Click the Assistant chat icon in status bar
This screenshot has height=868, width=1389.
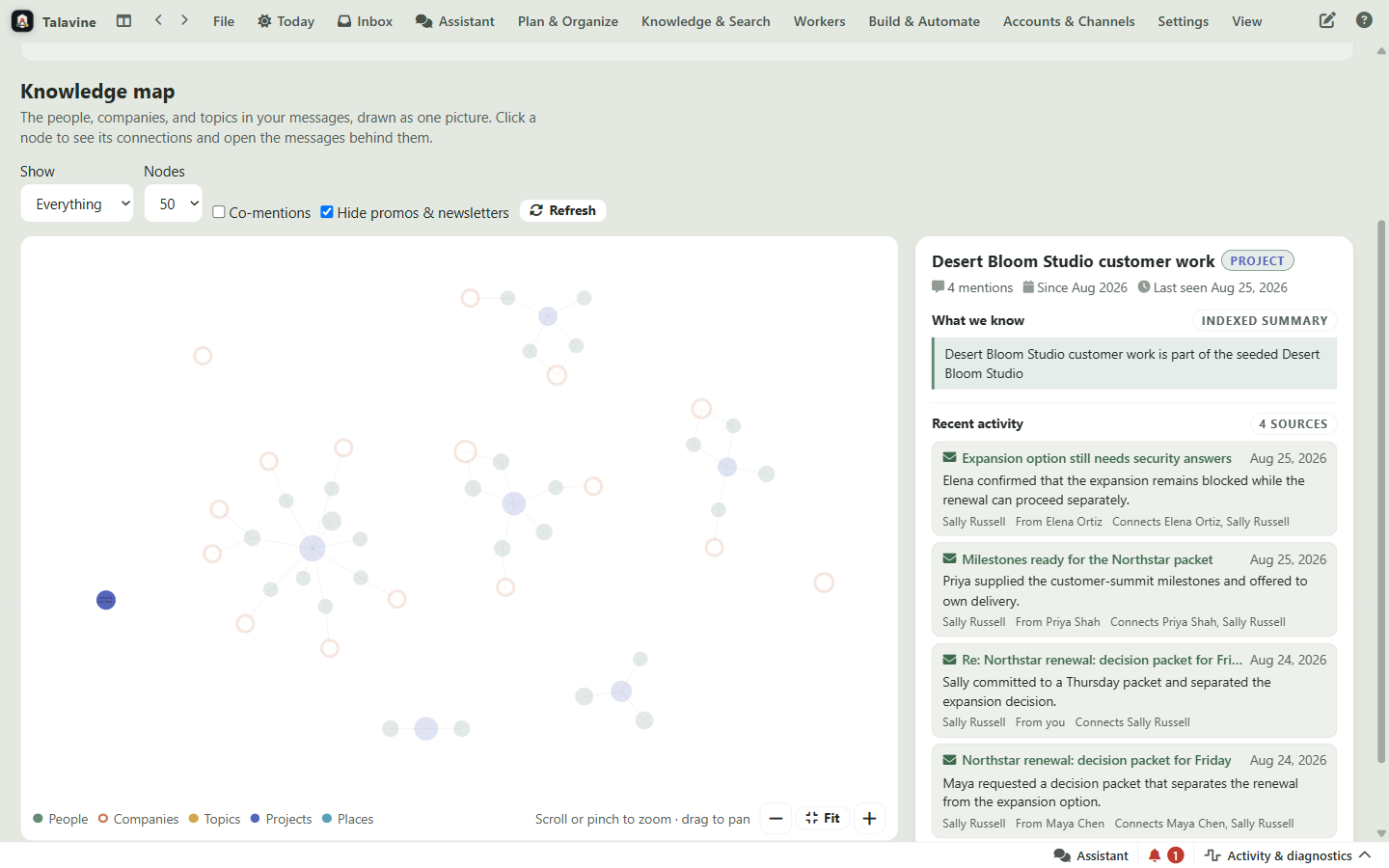coord(1062,855)
